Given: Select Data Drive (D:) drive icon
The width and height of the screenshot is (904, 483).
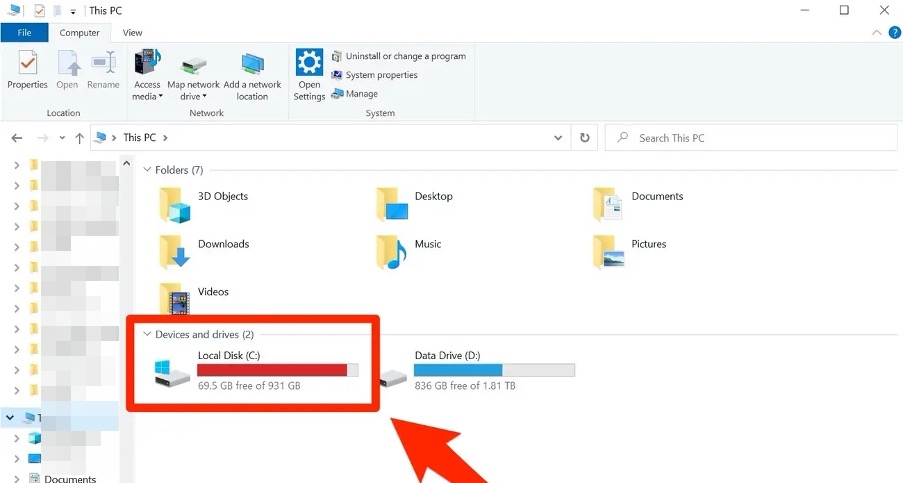Looking at the screenshot, I should click(393, 379).
